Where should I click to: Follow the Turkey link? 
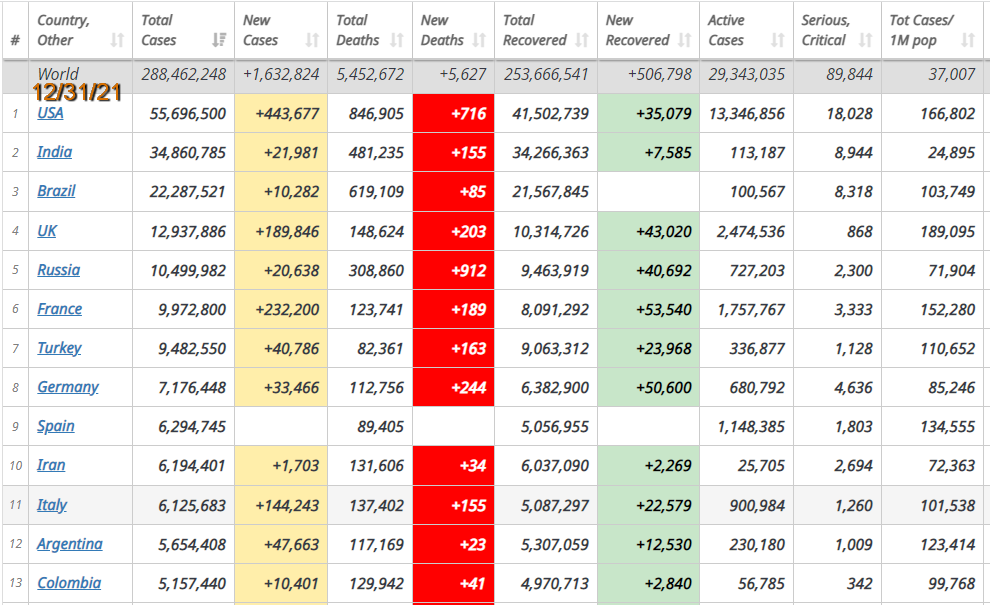59,349
